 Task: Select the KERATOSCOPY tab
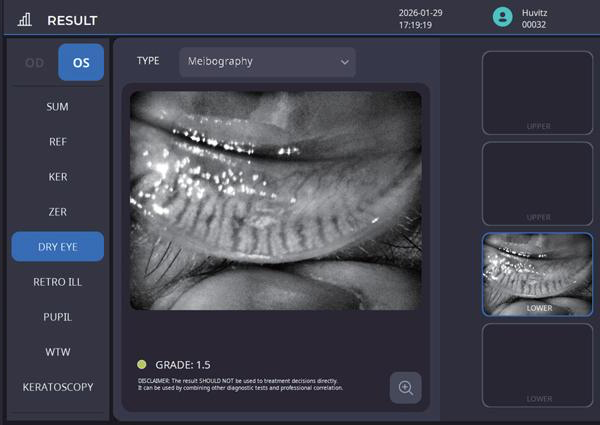[57, 387]
